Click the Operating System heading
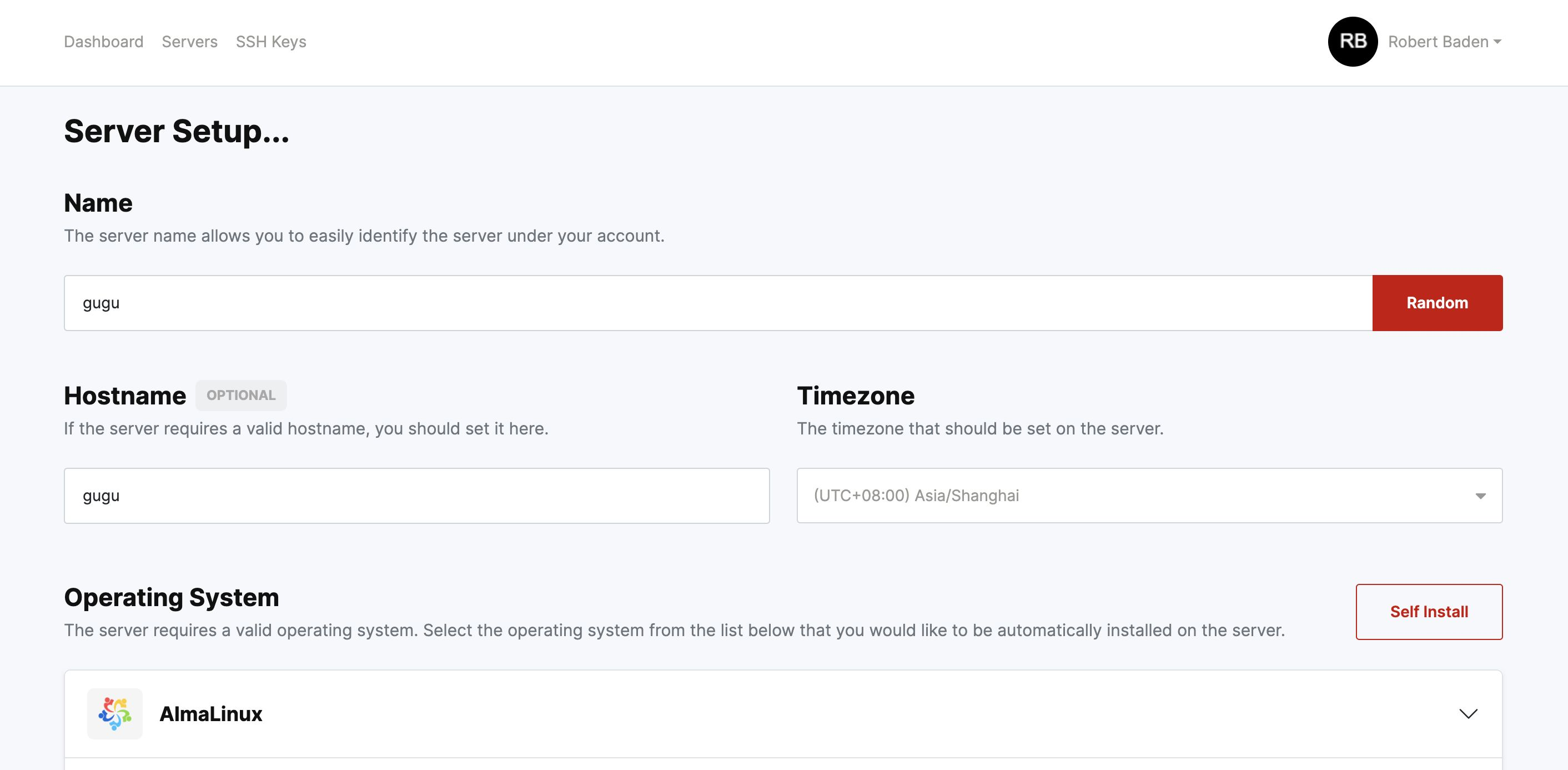Screen dimensions: 1568x770 pos(171,597)
